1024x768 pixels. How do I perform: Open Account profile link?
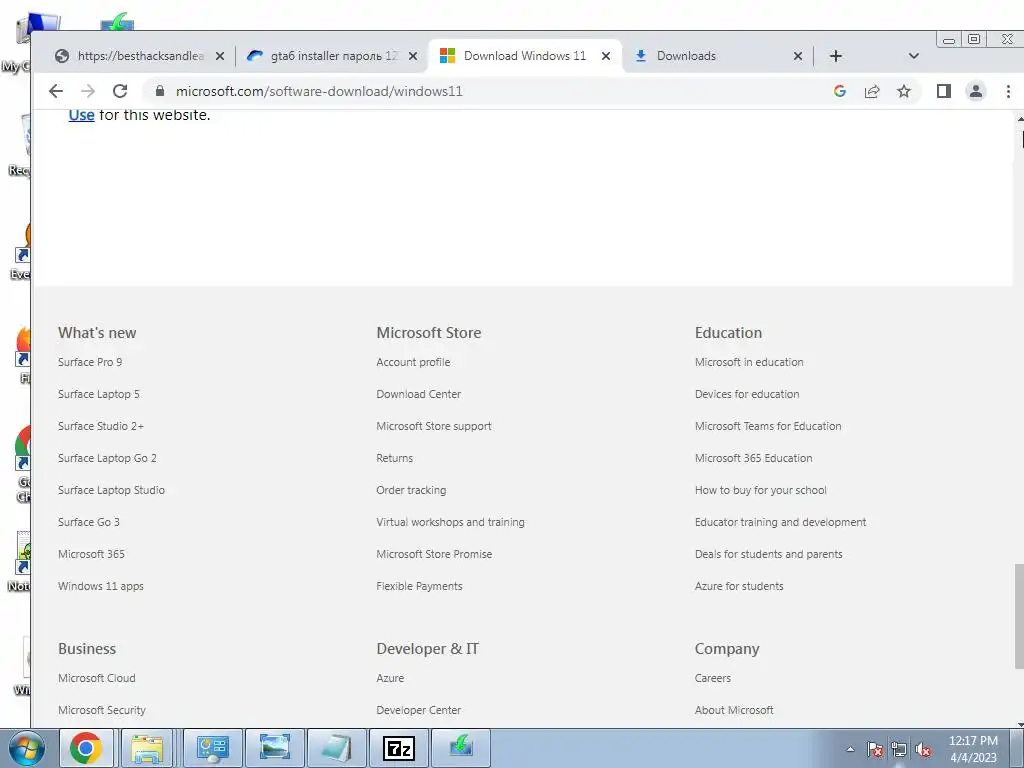click(x=413, y=362)
